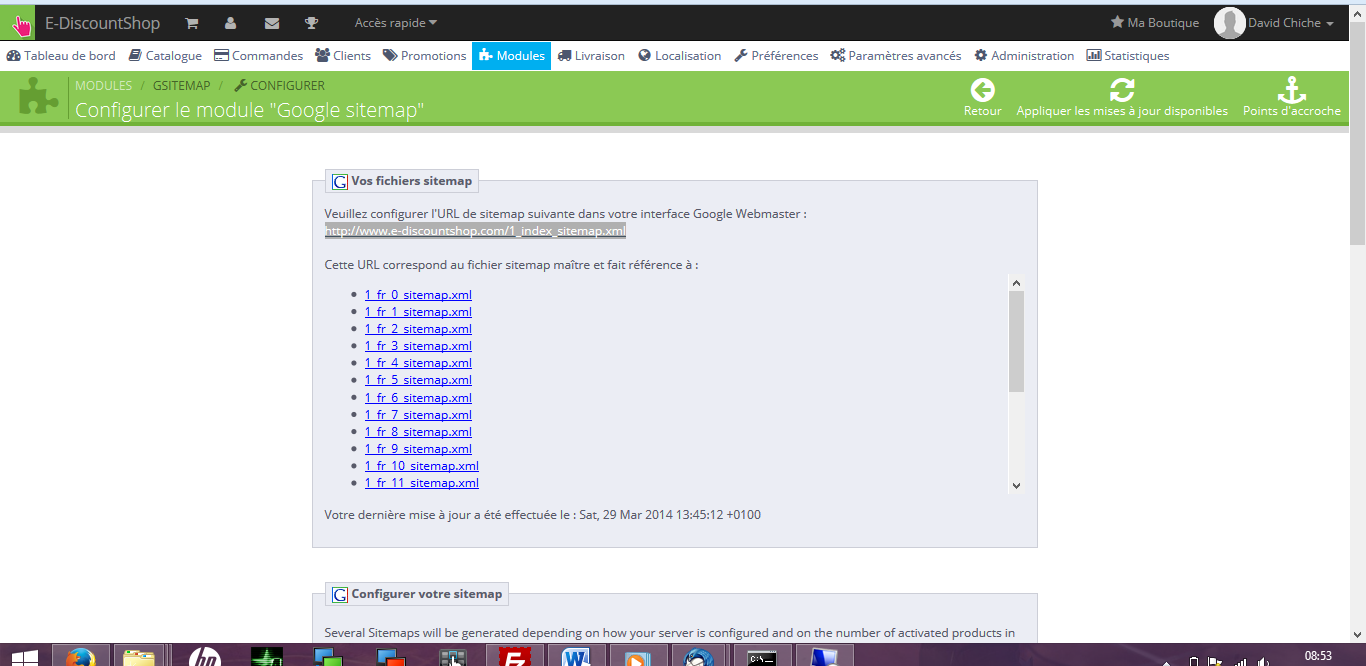The image size is (1366, 666).
Task: Click the CONFIGURER breadcrumb
Action: click(280, 86)
